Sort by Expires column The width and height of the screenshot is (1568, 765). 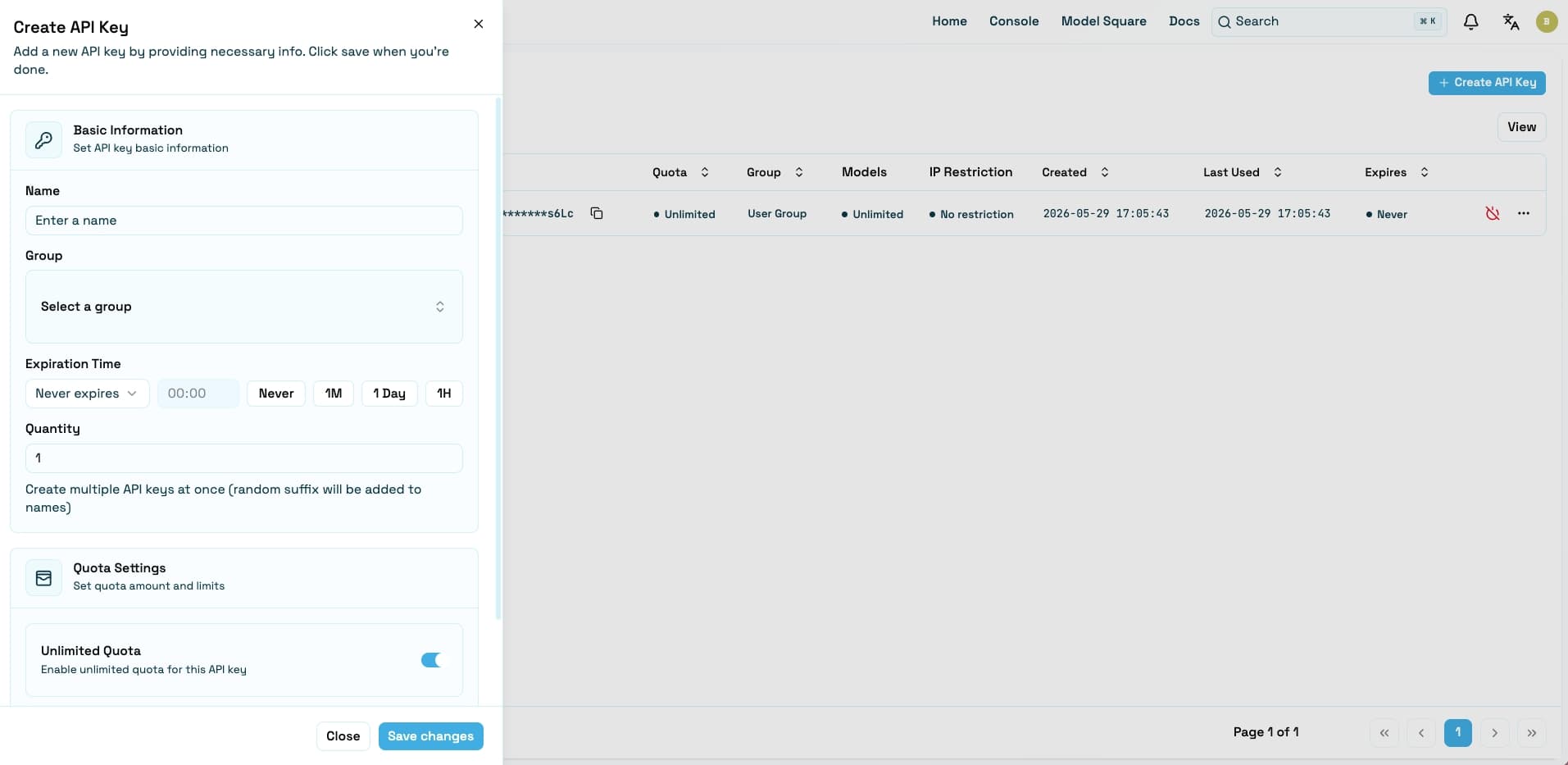pyautogui.click(x=1397, y=172)
